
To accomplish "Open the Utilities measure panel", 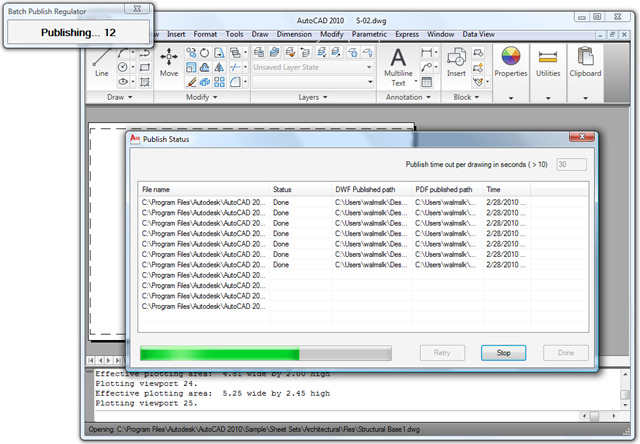I will [x=548, y=62].
